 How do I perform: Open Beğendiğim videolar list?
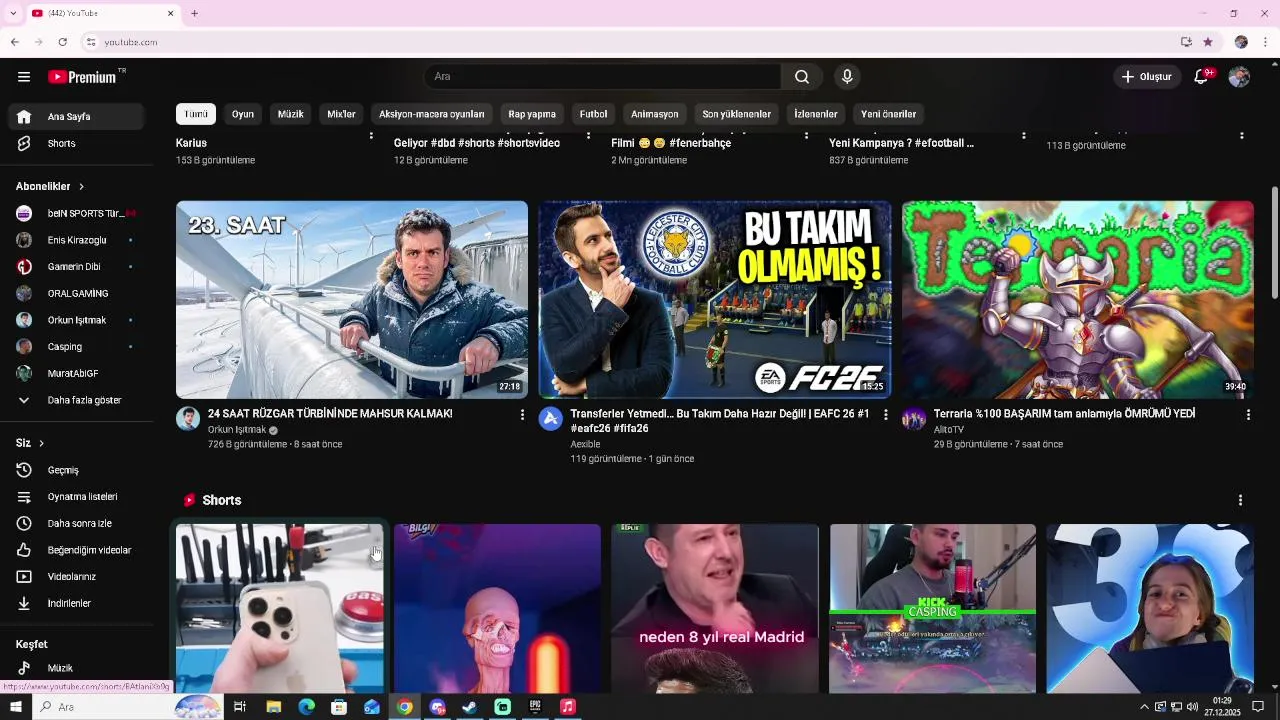click(x=76, y=550)
